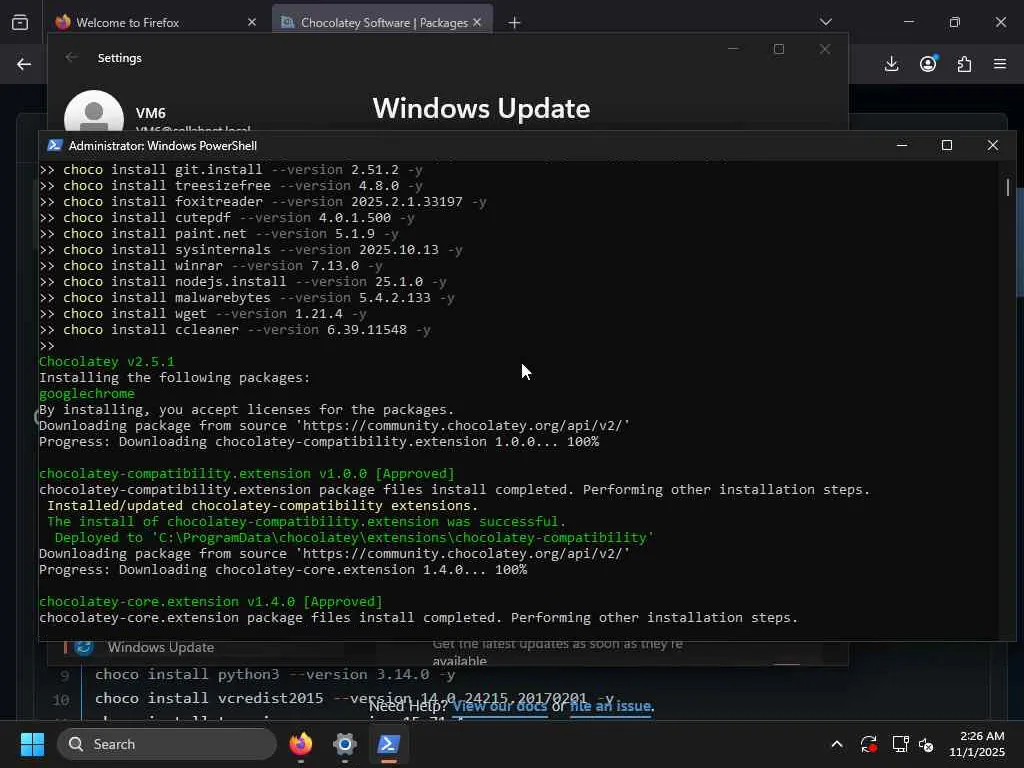Click 'choco install winrar' line

tap(211, 266)
